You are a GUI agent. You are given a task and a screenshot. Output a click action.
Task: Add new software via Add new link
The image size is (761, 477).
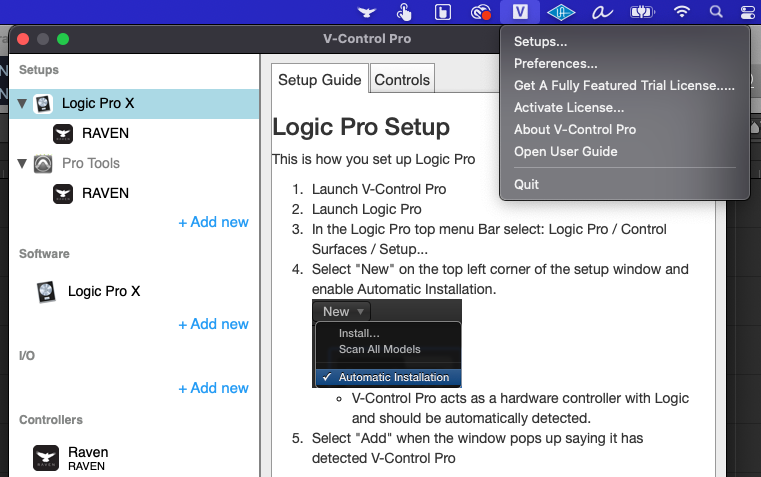(214, 324)
